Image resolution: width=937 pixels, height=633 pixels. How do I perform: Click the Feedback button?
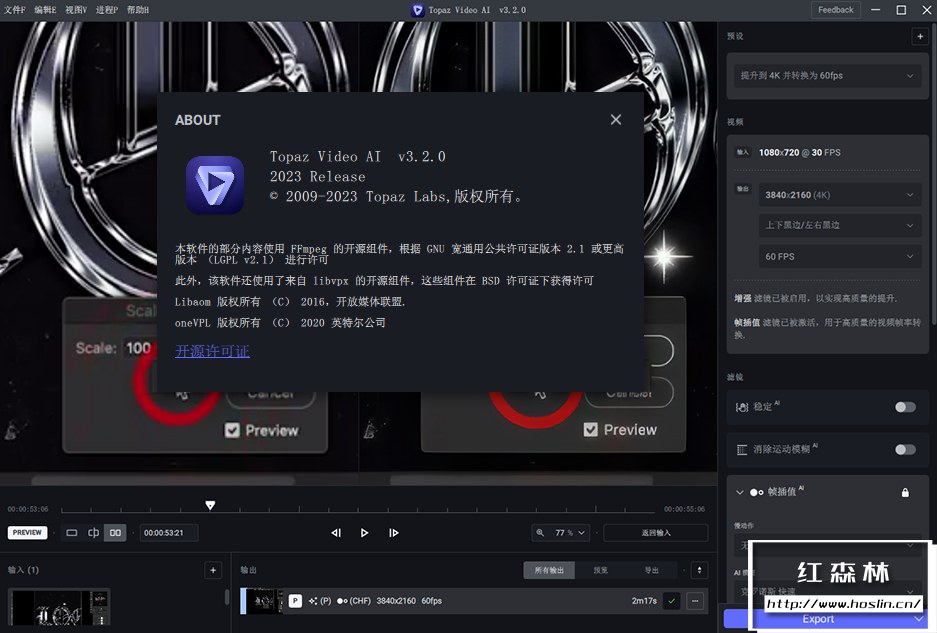point(835,10)
